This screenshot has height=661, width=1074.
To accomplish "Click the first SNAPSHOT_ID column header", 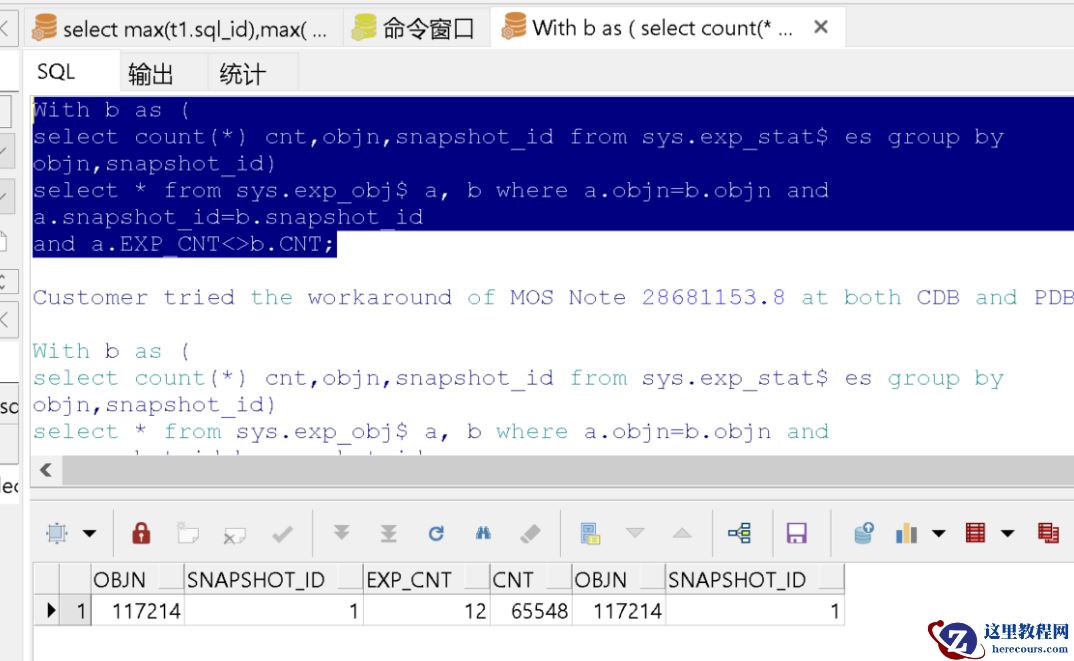I will (273, 579).
